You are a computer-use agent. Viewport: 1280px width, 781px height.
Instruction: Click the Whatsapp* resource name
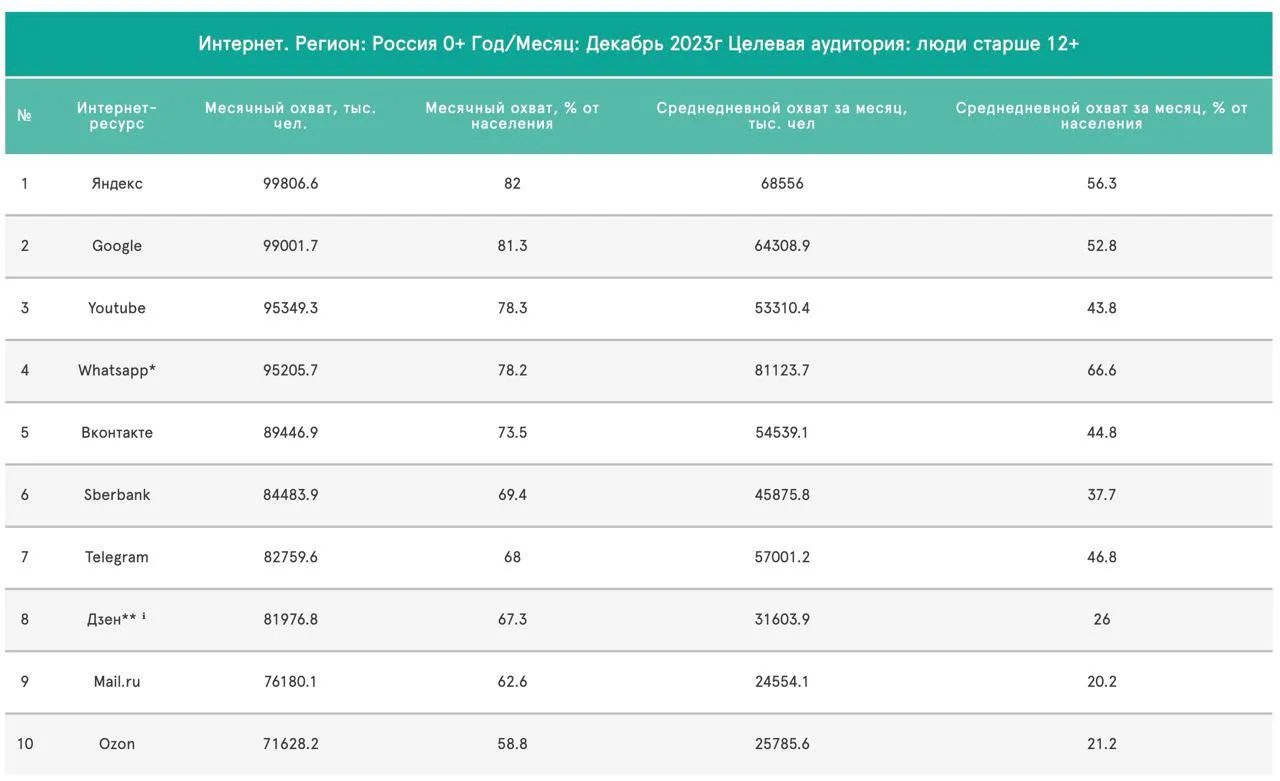pos(117,371)
